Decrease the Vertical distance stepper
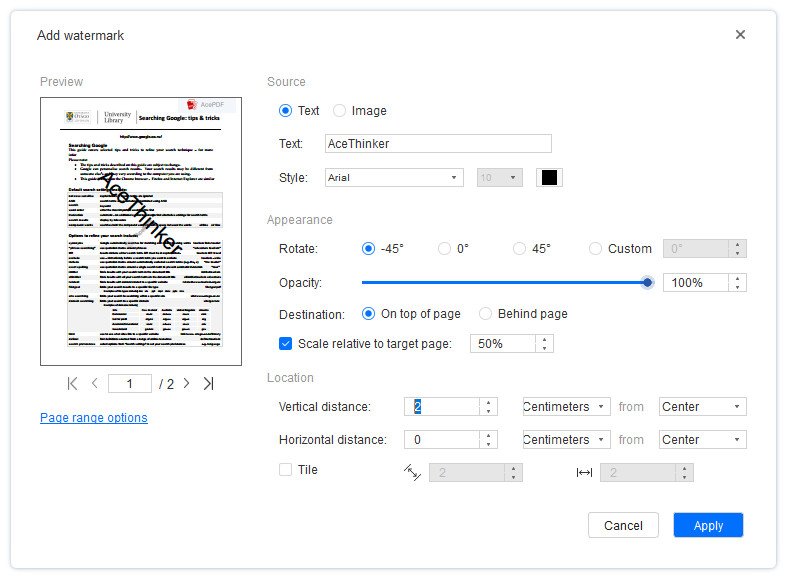Image resolution: width=787 pixels, height=579 pixels. [488, 411]
